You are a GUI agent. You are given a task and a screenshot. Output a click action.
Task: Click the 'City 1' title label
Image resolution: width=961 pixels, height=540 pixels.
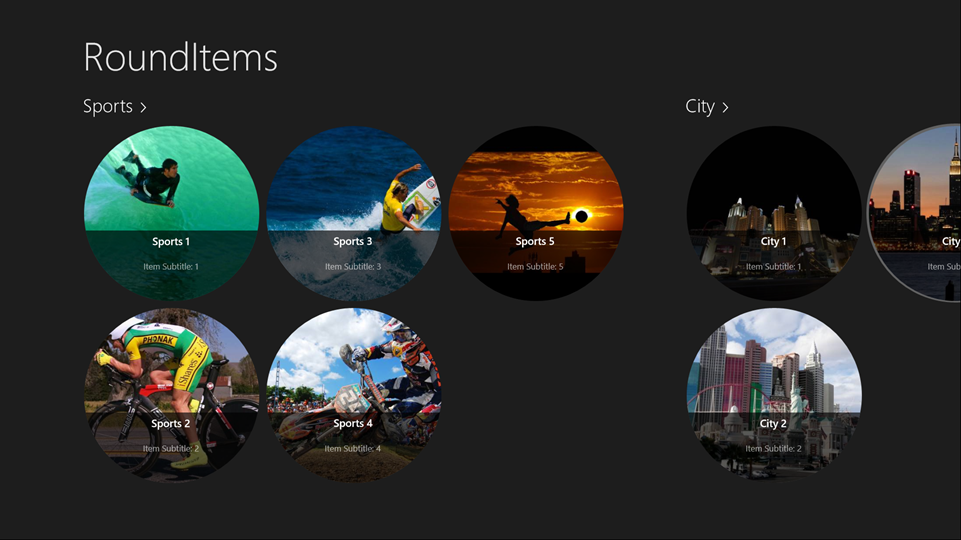coord(773,241)
